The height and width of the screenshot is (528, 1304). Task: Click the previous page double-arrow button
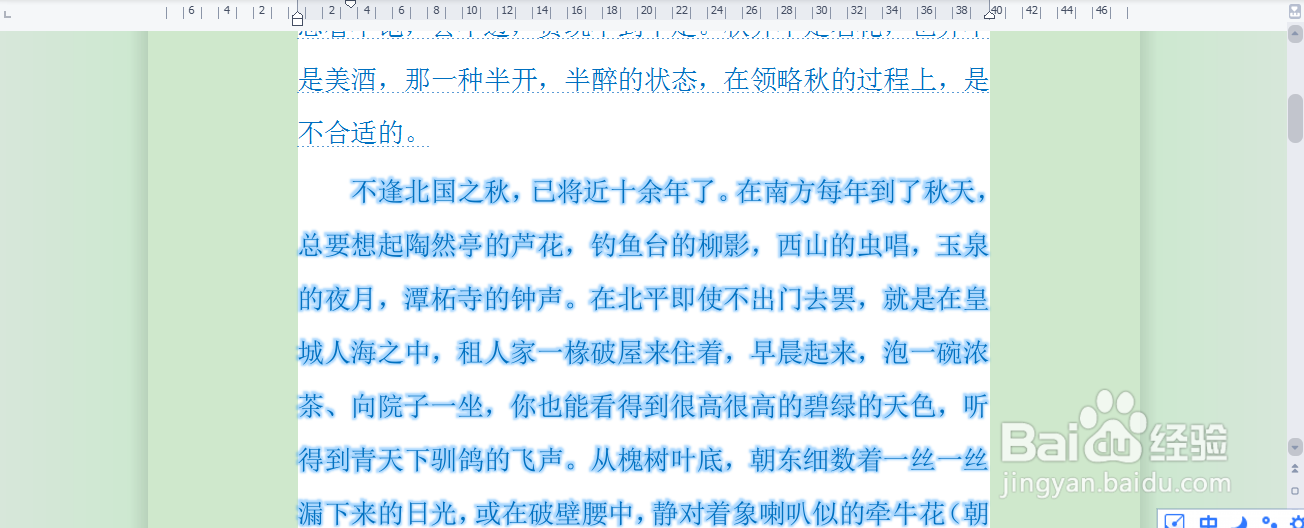click(1295, 468)
